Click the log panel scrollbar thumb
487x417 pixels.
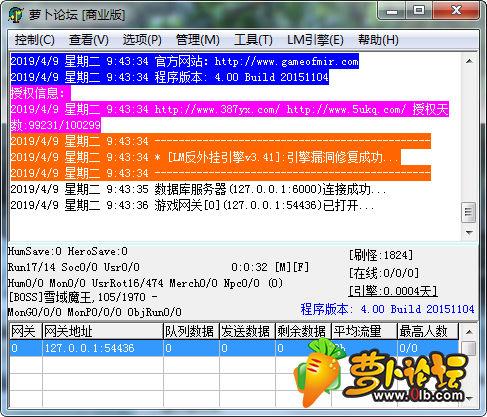point(469,212)
